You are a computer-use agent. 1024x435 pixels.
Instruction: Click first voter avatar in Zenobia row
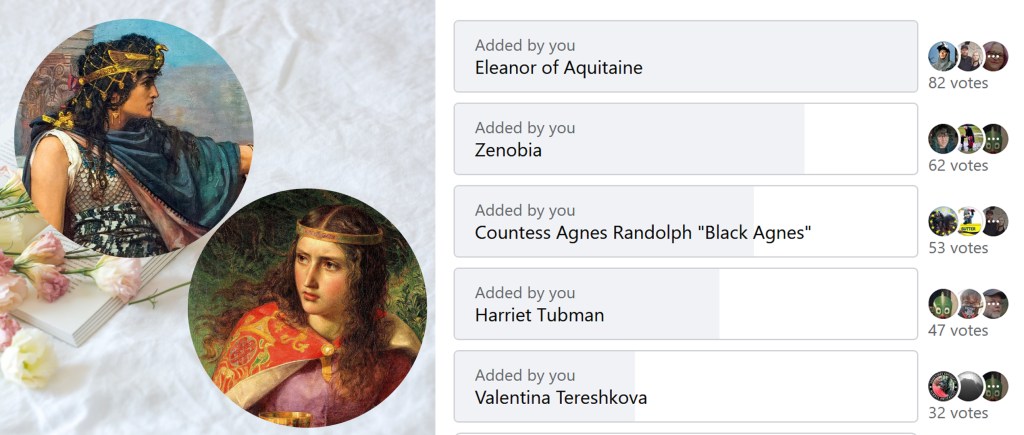point(943,138)
